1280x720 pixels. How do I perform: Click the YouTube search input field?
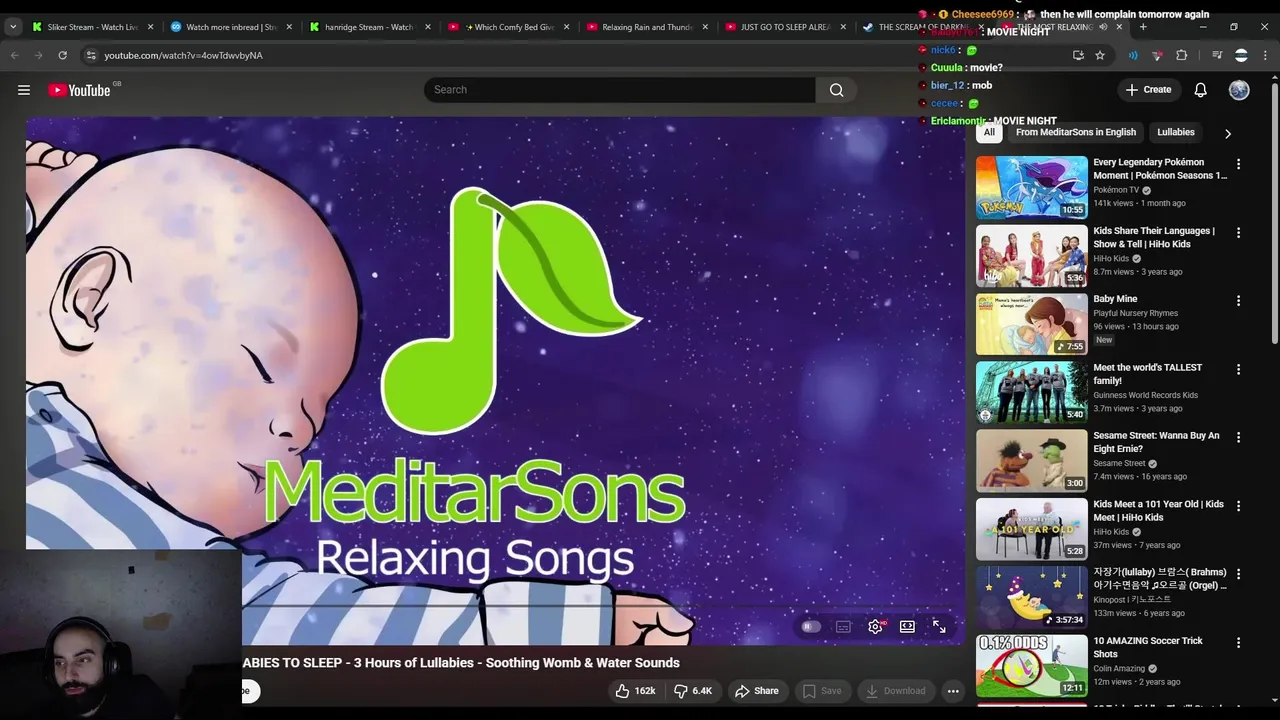click(x=620, y=90)
